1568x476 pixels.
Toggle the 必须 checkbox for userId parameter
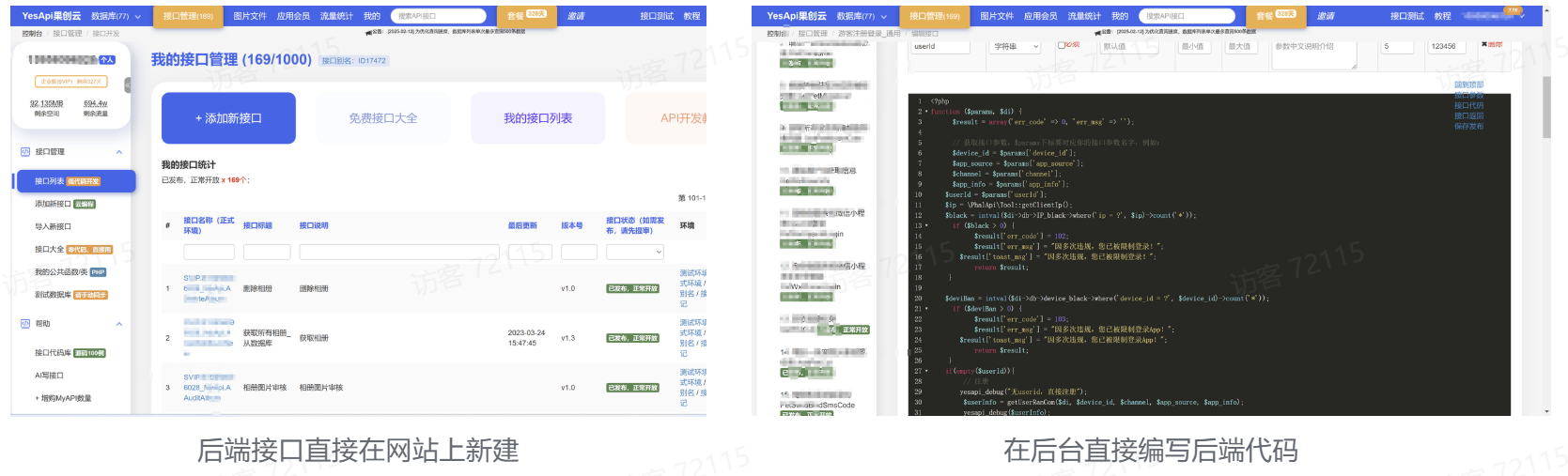click(x=1062, y=45)
